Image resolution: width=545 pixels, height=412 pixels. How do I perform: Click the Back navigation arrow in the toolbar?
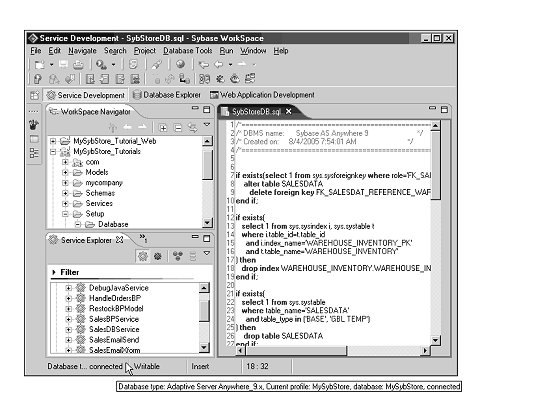219,64
